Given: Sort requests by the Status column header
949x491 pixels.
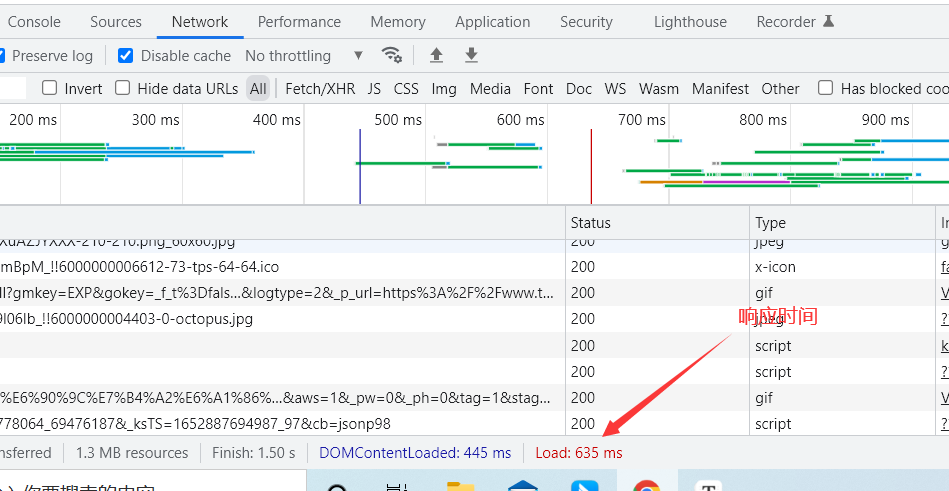Looking at the screenshot, I should (x=591, y=222).
